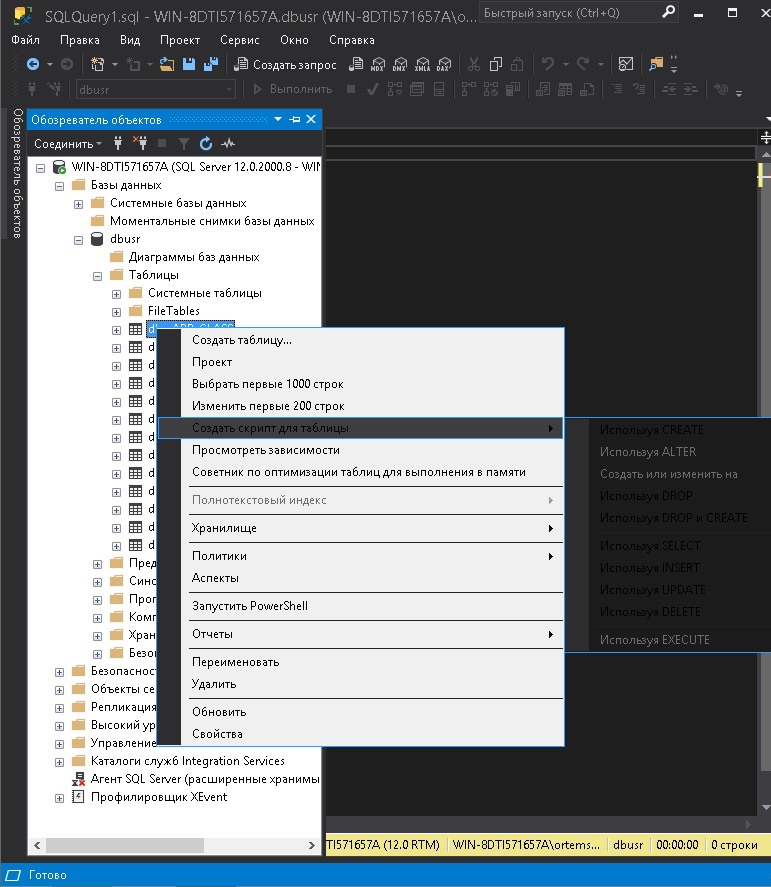Click the Выполнить execute button
The height and width of the screenshot is (887, 771).
pyautogui.click(x=292, y=89)
